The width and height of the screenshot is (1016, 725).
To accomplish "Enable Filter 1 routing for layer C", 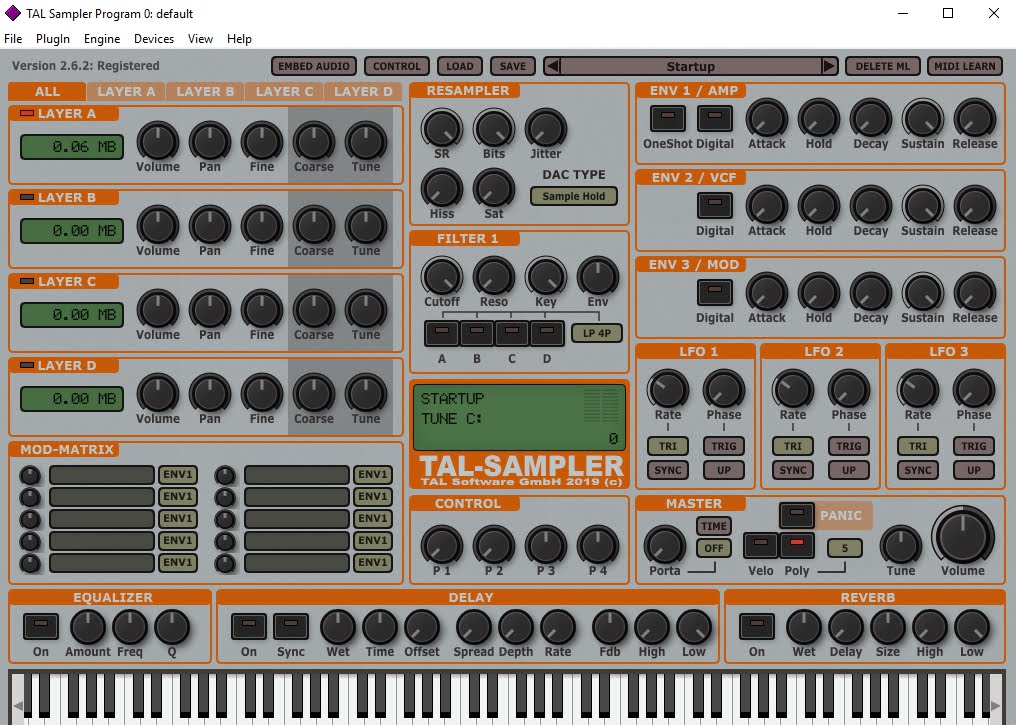I will click(x=512, y=333).
